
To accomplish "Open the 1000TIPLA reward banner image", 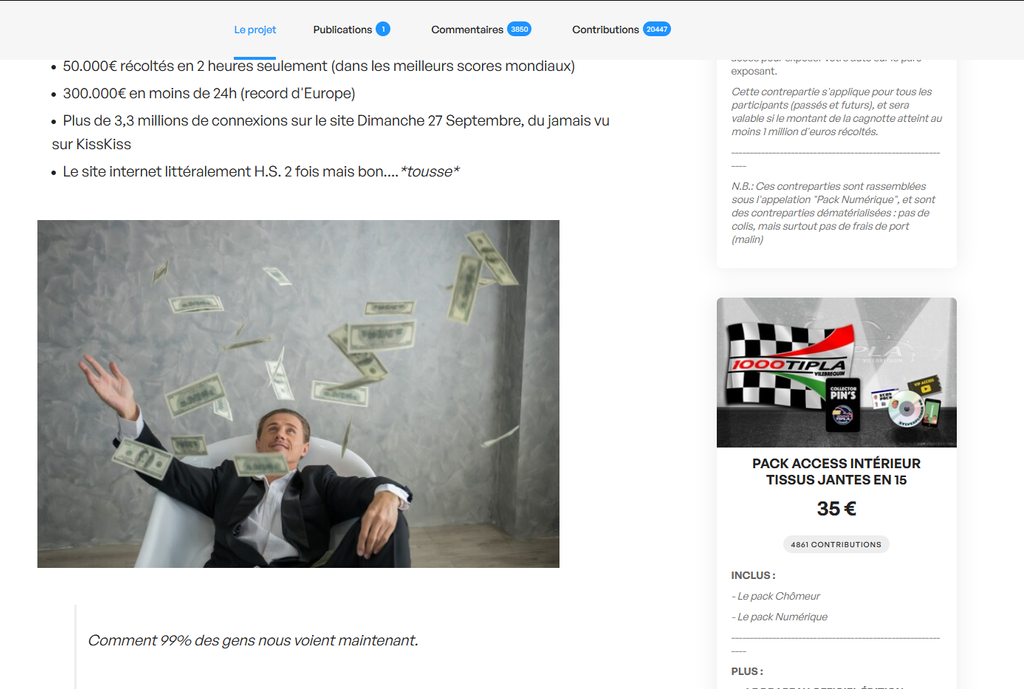I will click(837, 372).
